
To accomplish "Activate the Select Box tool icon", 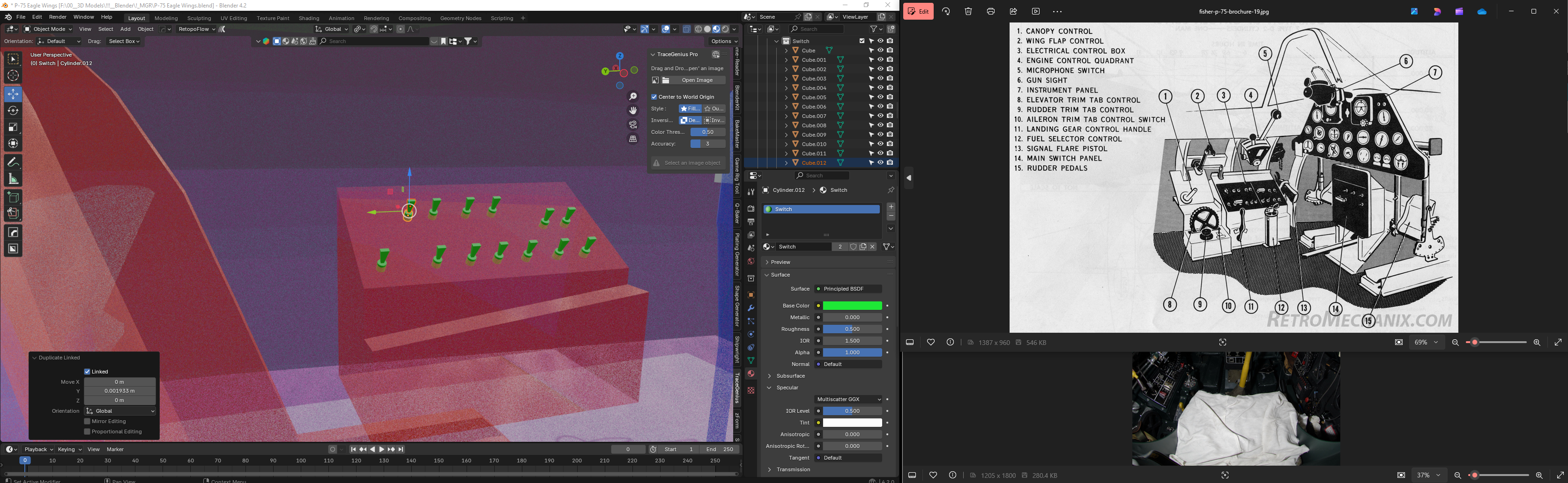I will coord(13,59).
